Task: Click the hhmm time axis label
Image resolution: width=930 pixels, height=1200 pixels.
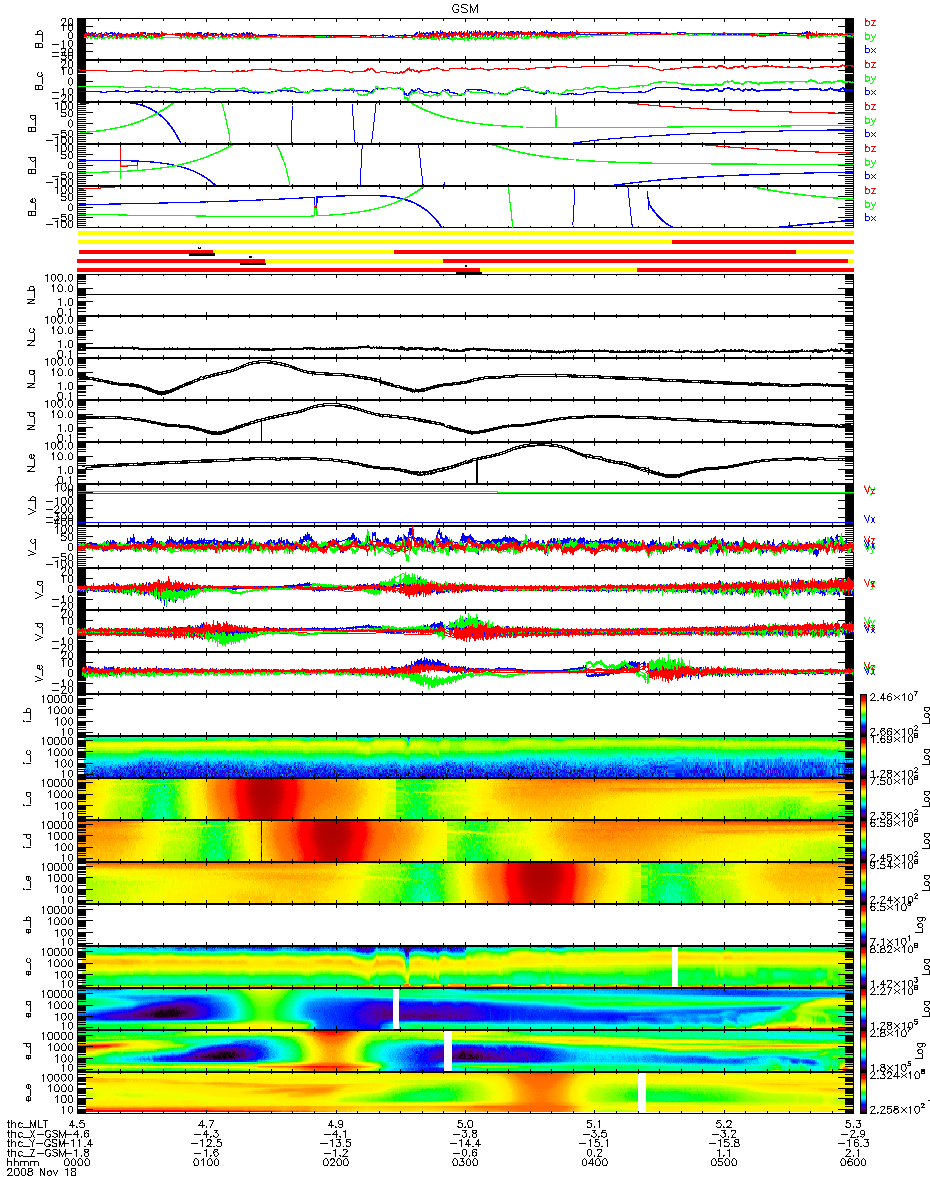Action: [21, 1163]
